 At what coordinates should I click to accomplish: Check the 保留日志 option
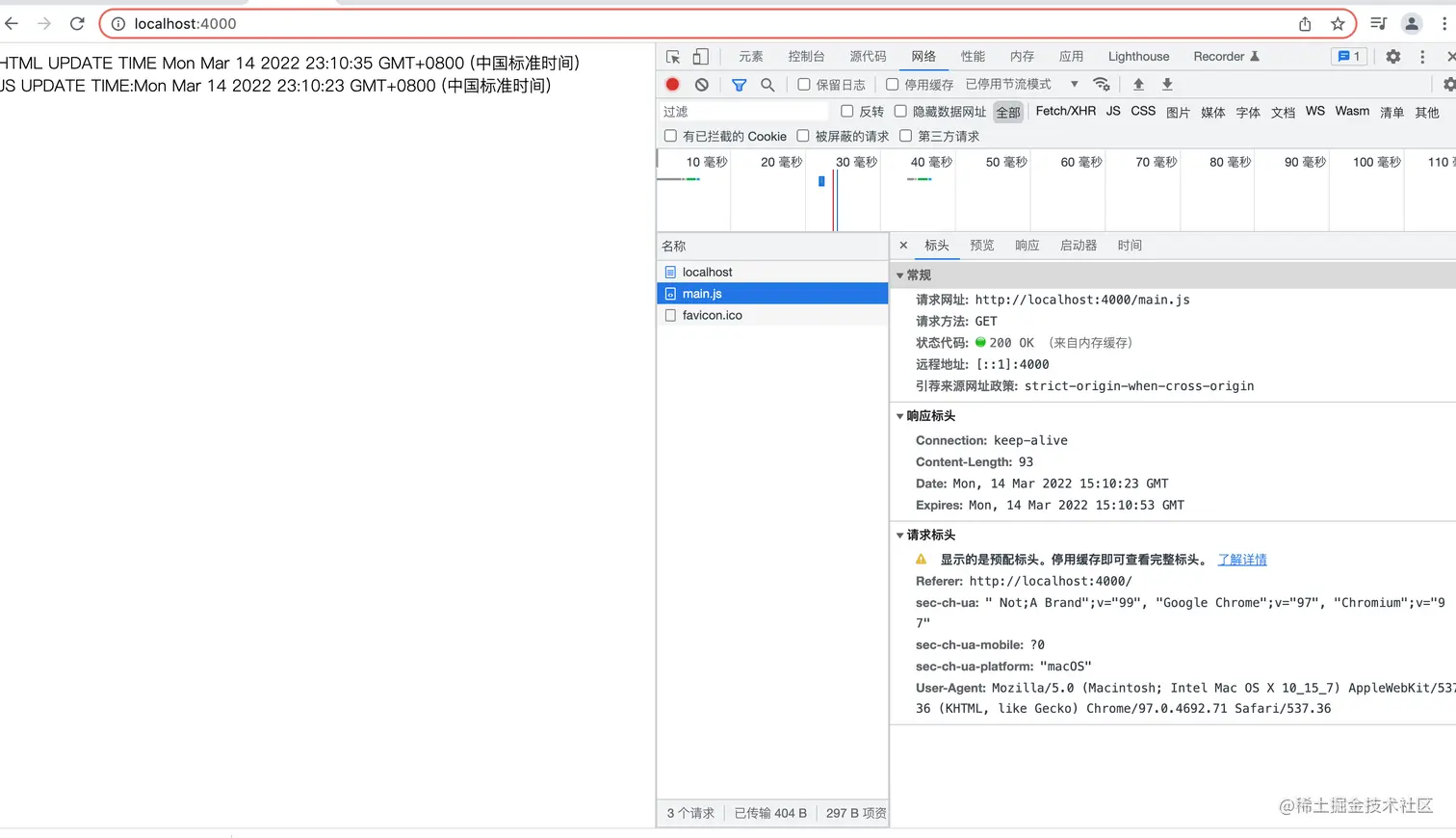[x=804, y=85]
